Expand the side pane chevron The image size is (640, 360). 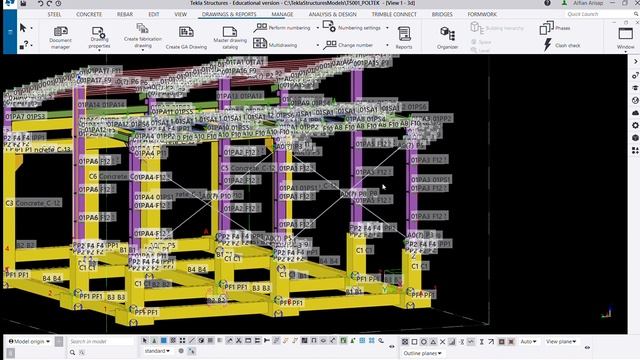click(x=636, y=61)
